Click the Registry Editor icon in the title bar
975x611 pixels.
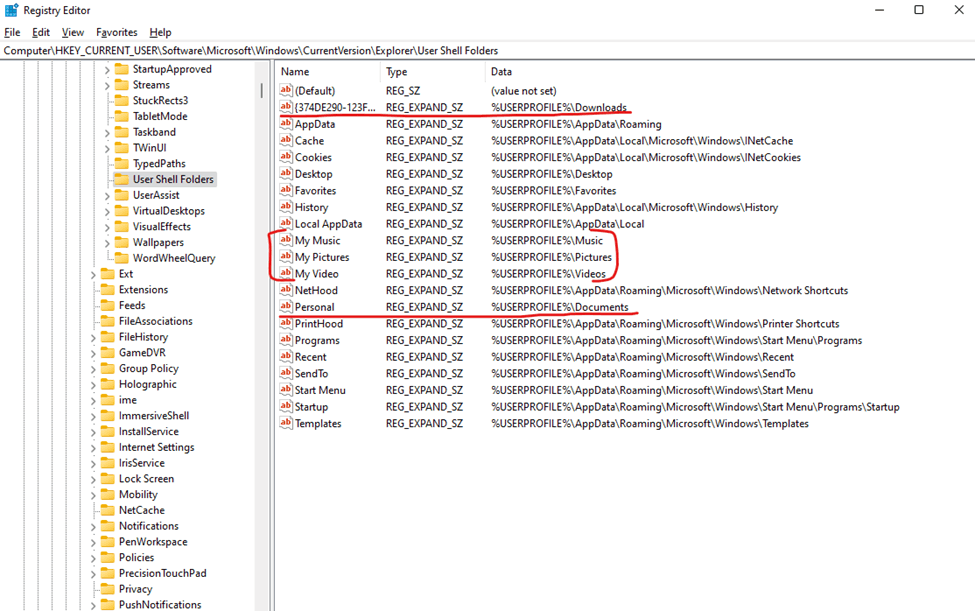[11, 10]
